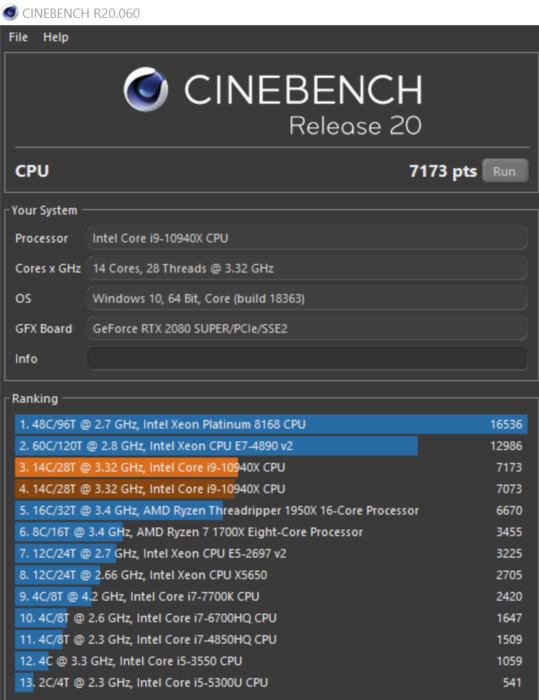Open the Help menu

pyautogui.click(x=56, y=37)
